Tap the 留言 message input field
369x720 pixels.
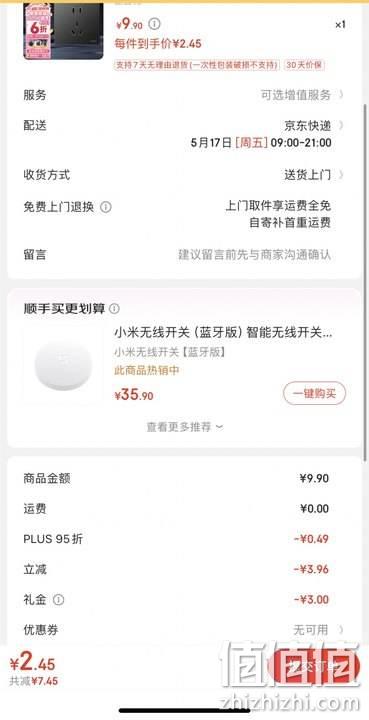(254, 255)
